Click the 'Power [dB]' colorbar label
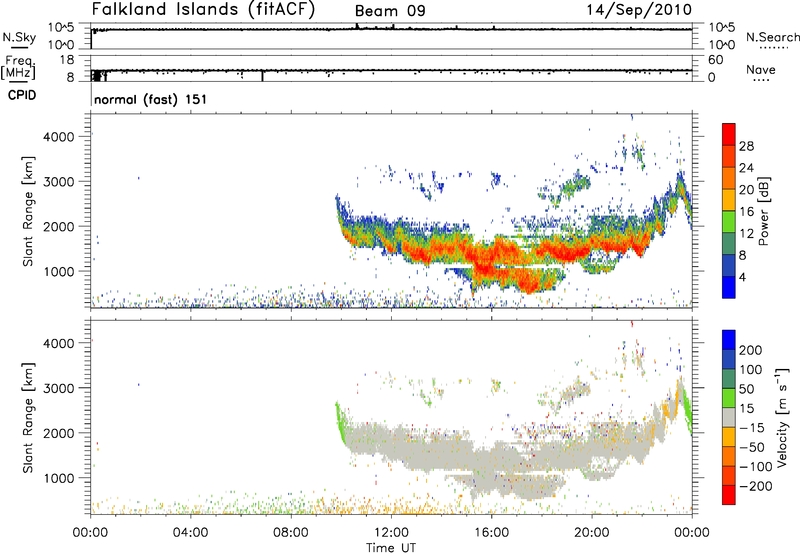The image size is (800, 554). [x=763, y=211]
